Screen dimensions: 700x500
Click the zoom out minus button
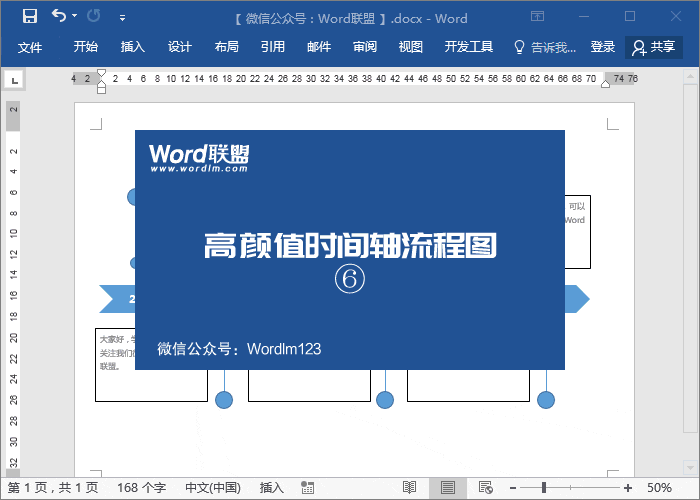coord(513,488)
